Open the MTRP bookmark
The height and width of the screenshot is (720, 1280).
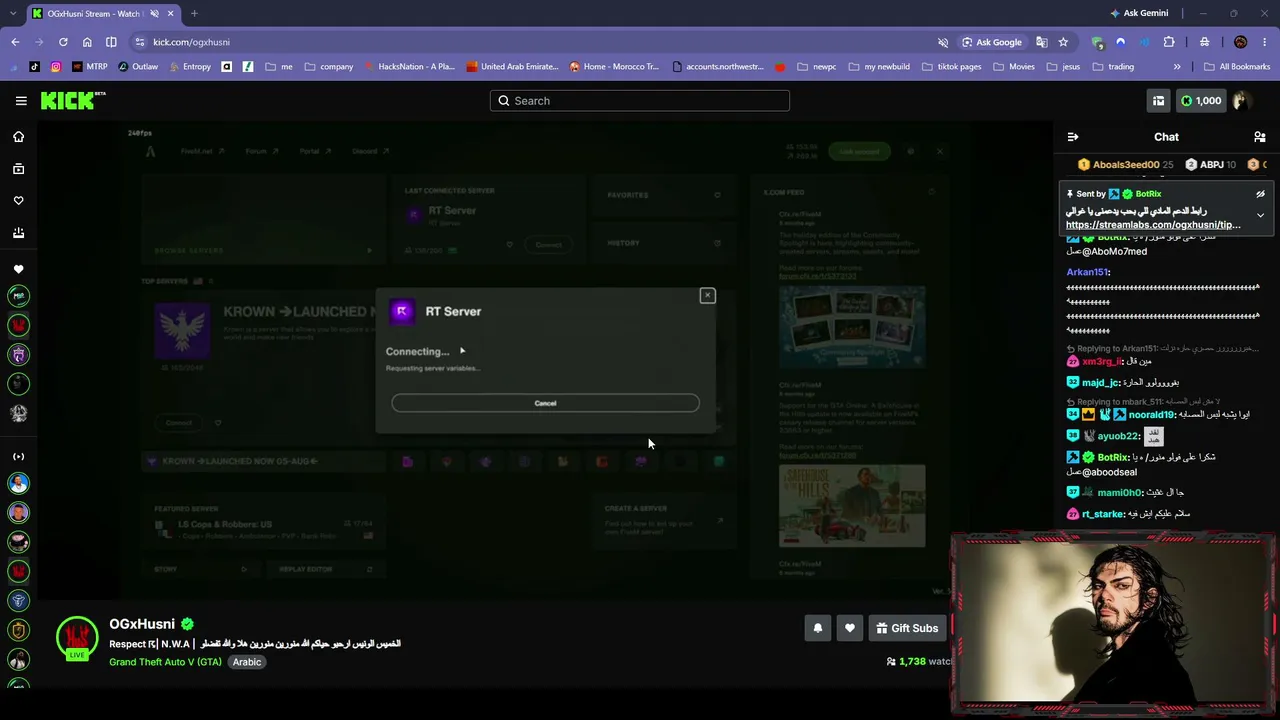[89, 67]
